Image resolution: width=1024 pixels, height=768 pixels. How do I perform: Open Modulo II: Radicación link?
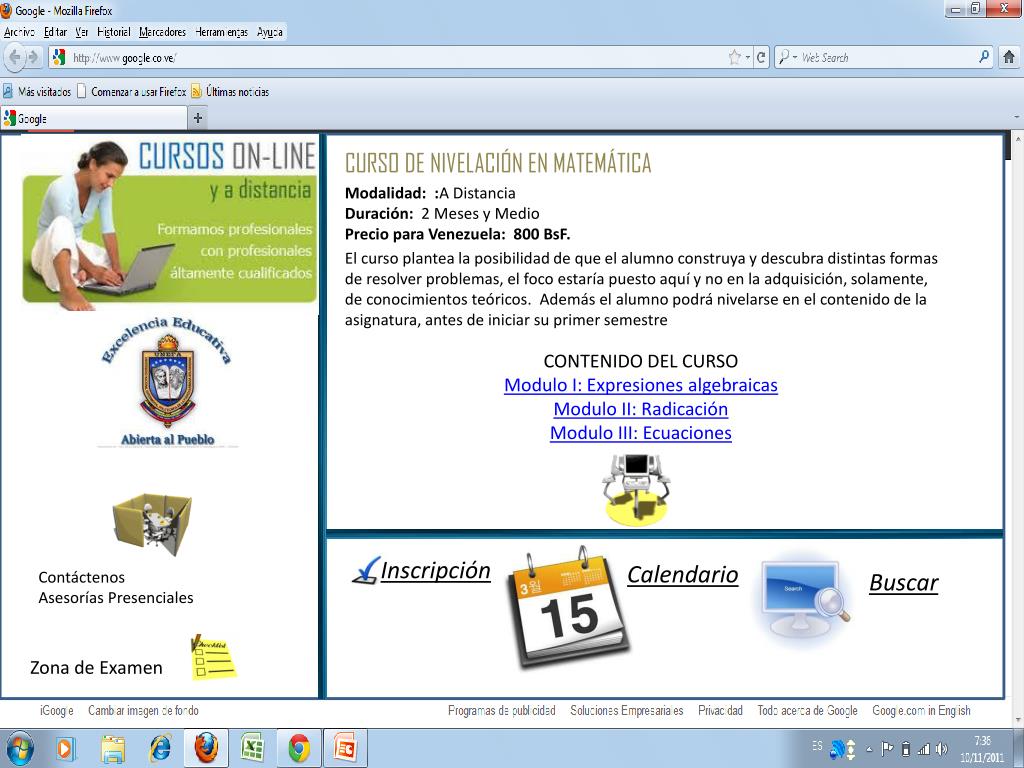pos(641,409)
